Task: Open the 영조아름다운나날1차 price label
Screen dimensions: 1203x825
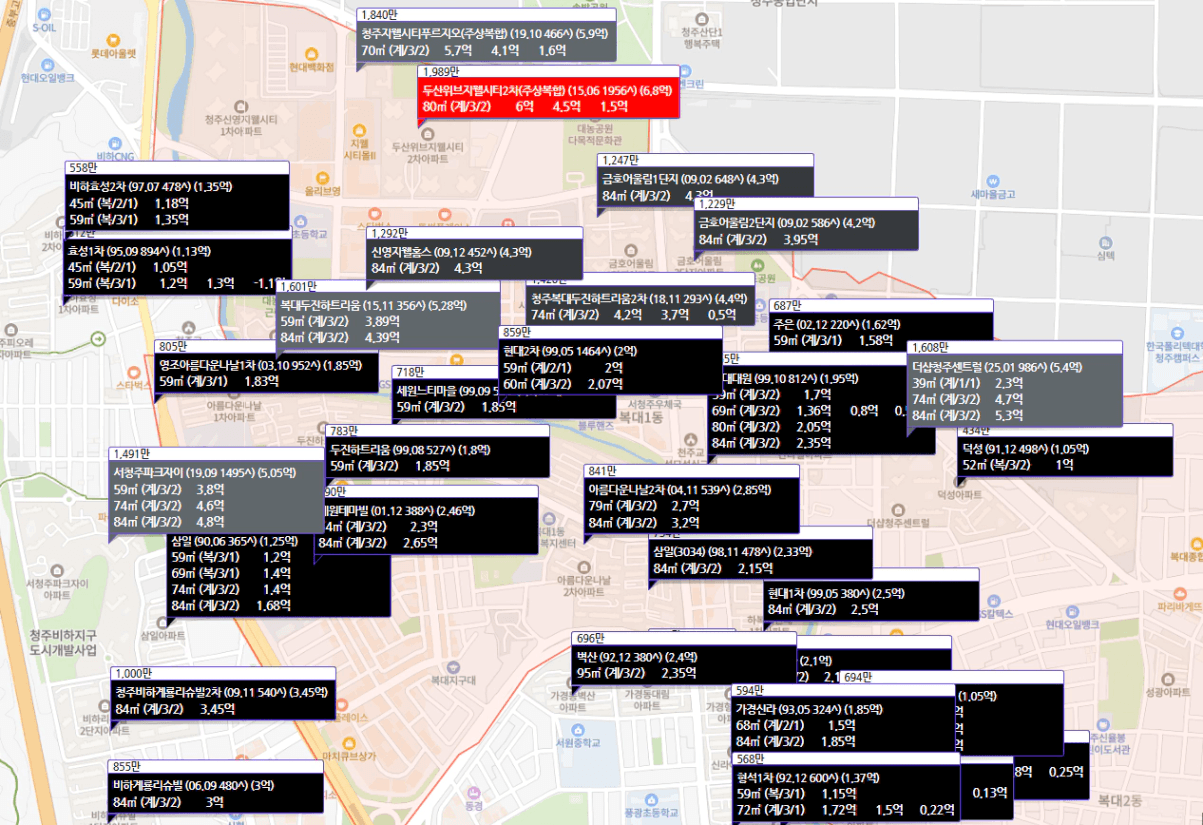Action: pyautogui.click(x=266, y=367)
